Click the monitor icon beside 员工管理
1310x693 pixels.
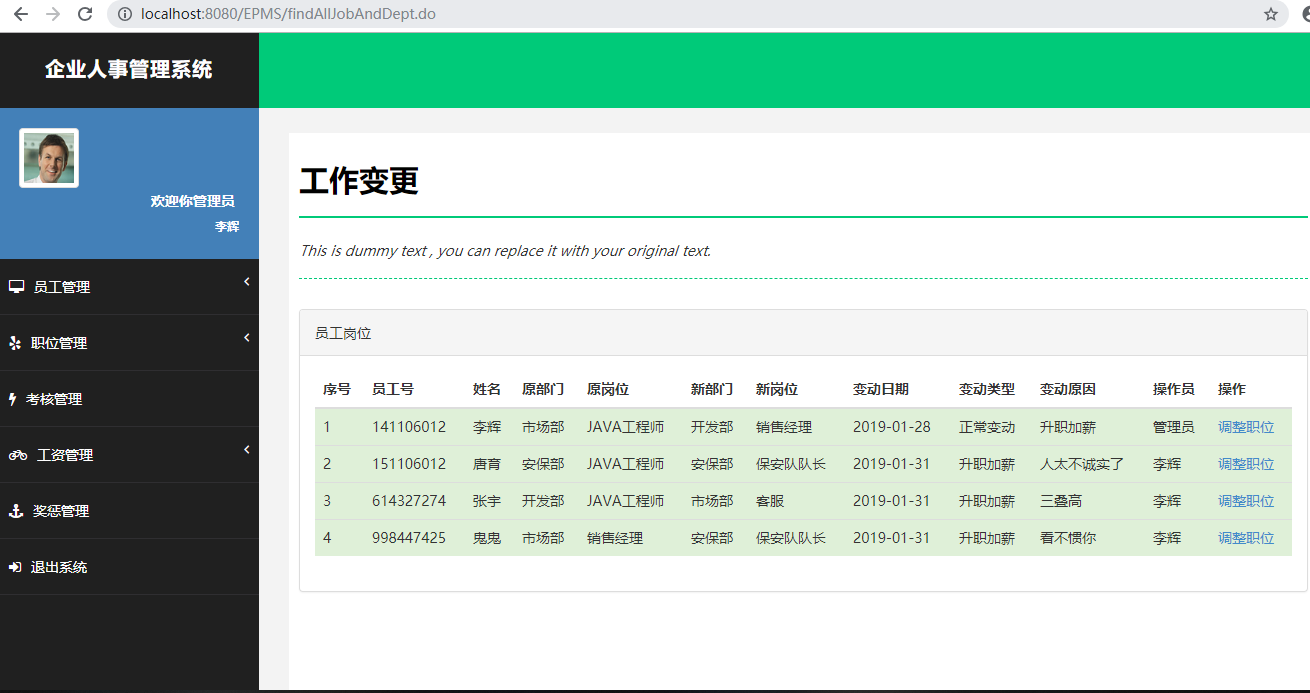[x=16, y=287]
